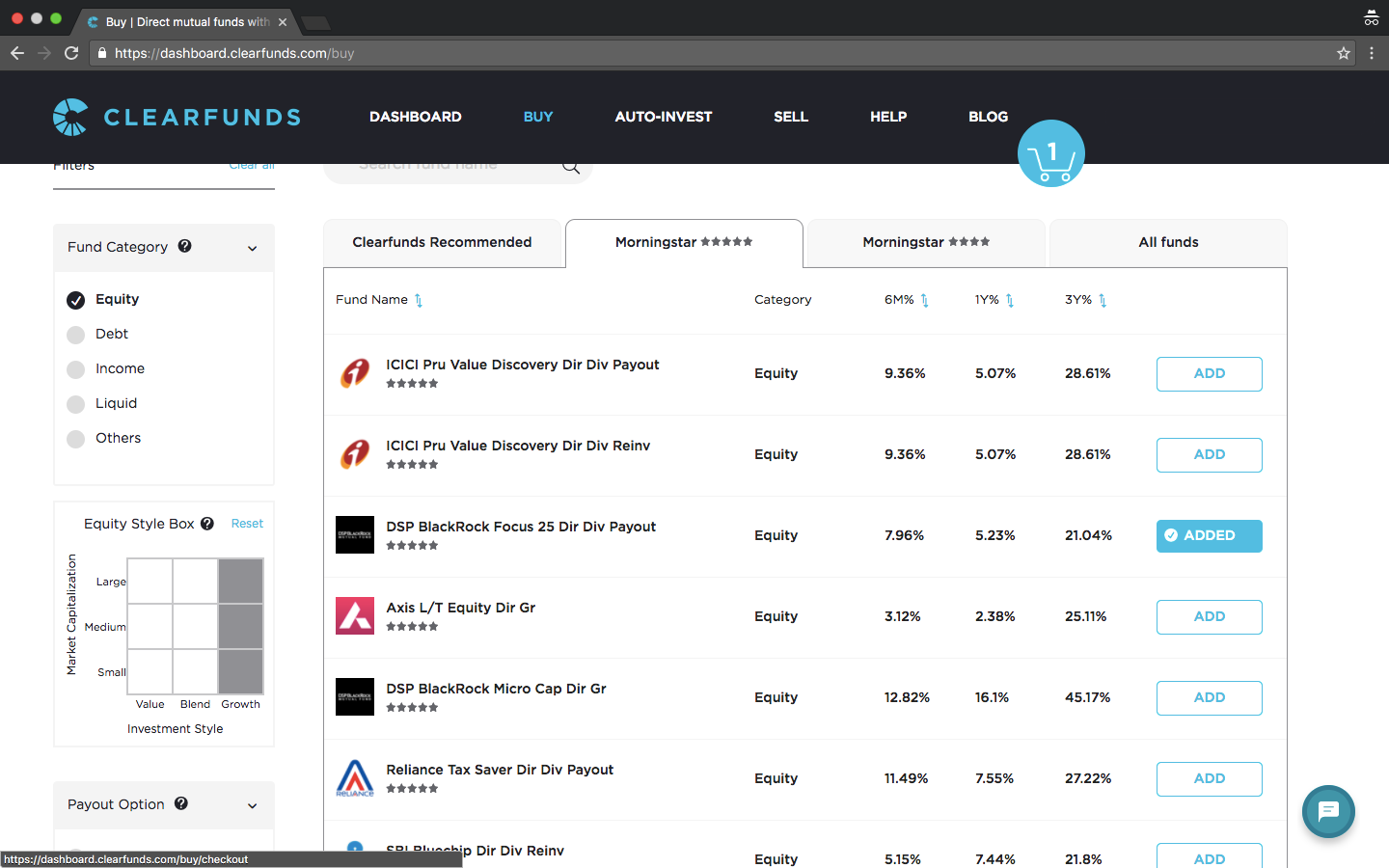Viewport: 1389px width, 868px height.
Task: Click DSP BlackRock Focus 25 logo
Action: (x=355, y=534)
